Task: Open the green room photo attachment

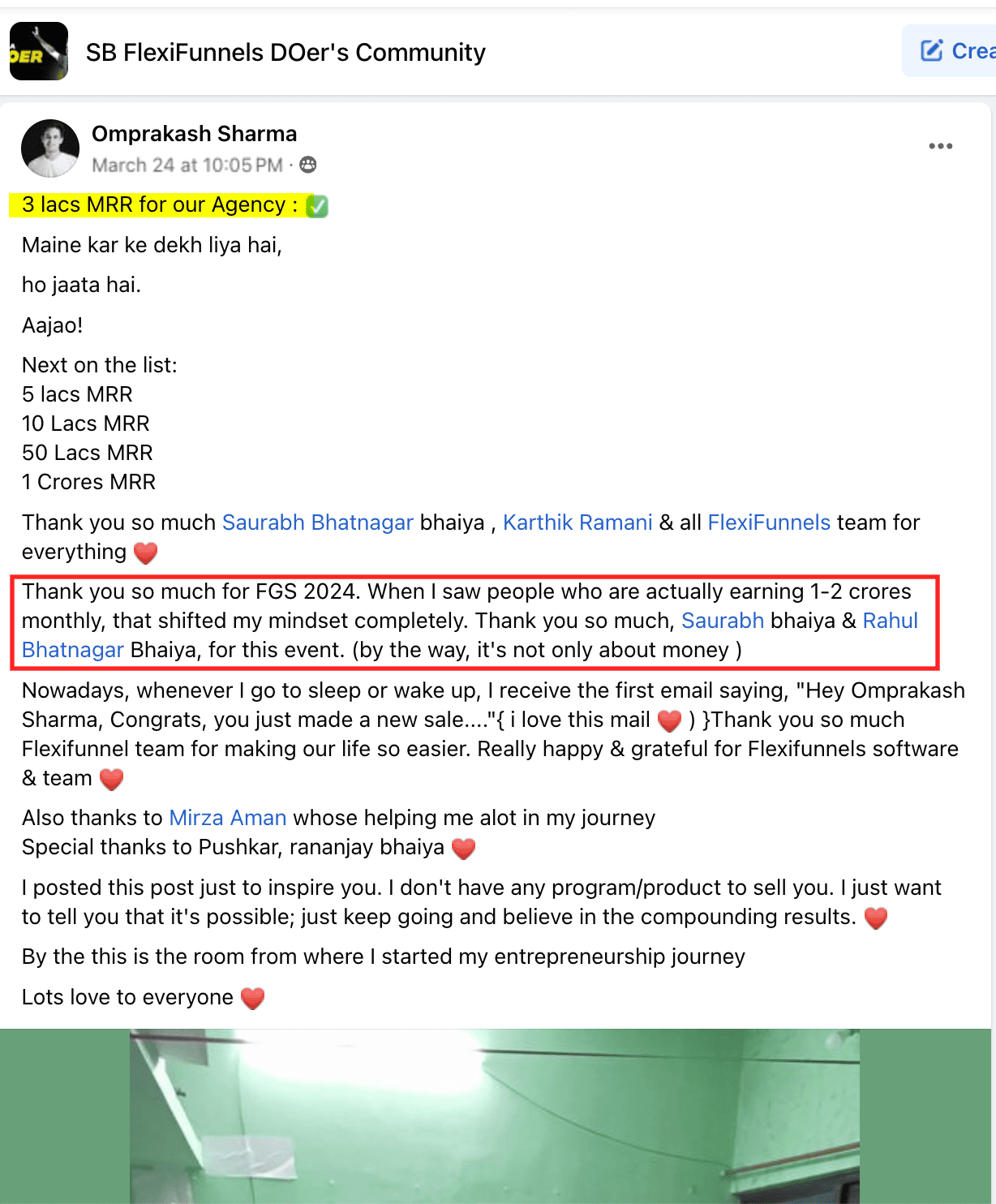Action: (x=495, y=1116)
